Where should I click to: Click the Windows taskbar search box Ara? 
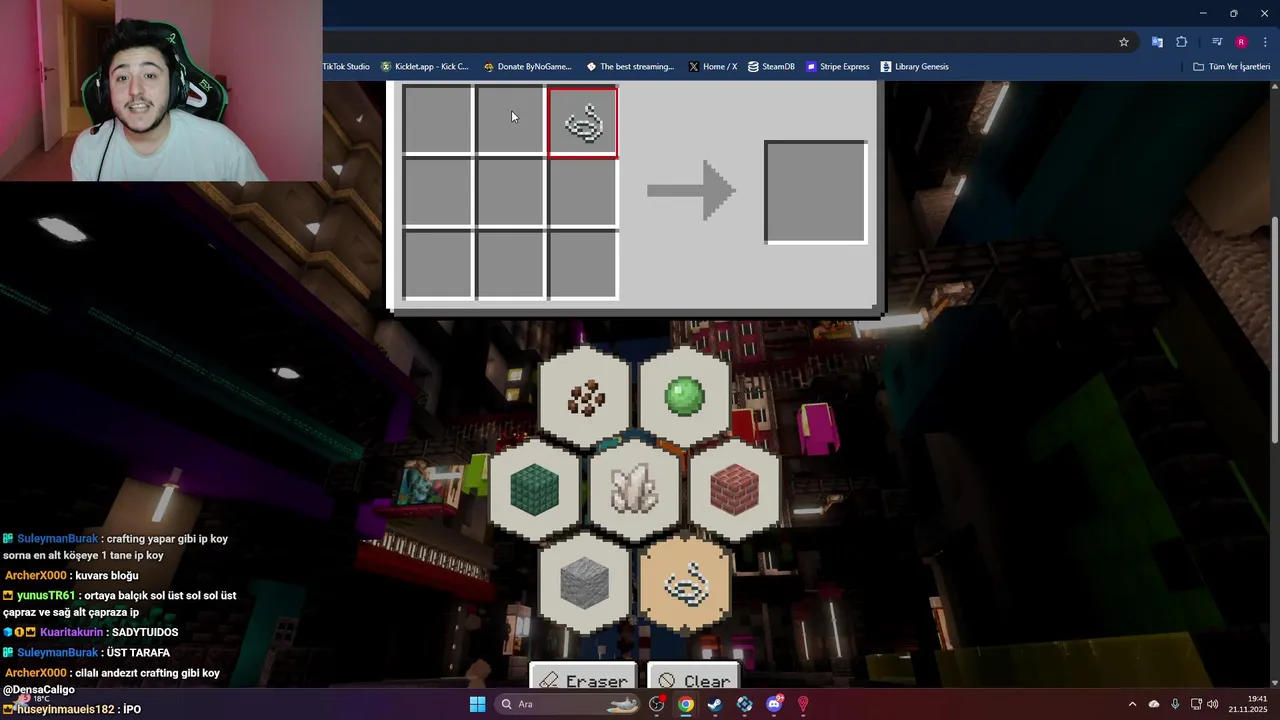[x=568, y=704]
